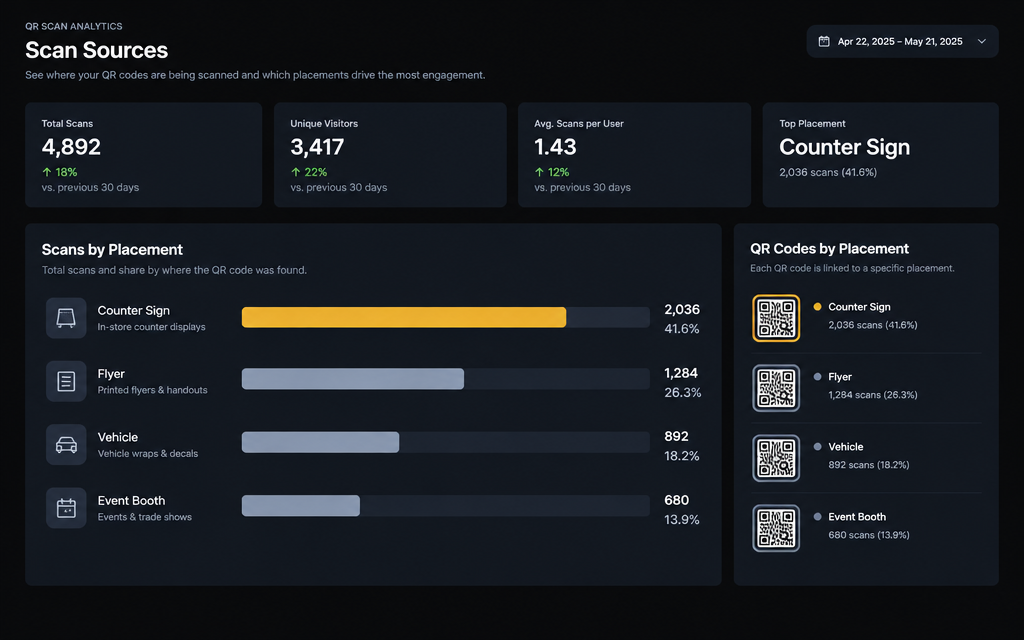This screenshot has width=1024, height=640.
Task: Open the Flyer QR code thumbnail
Action: coord(776,388)
